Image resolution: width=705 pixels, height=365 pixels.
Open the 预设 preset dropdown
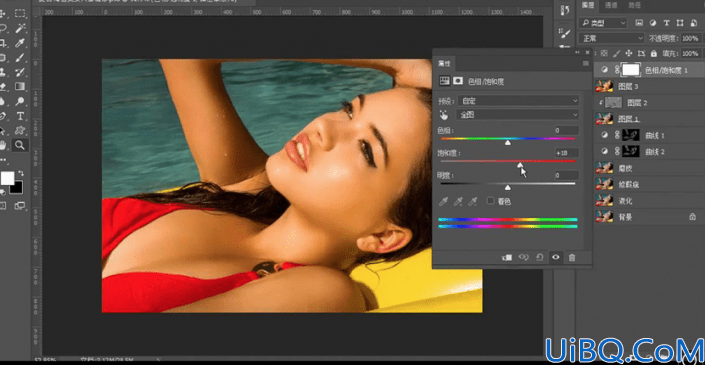tap(518, 101)
